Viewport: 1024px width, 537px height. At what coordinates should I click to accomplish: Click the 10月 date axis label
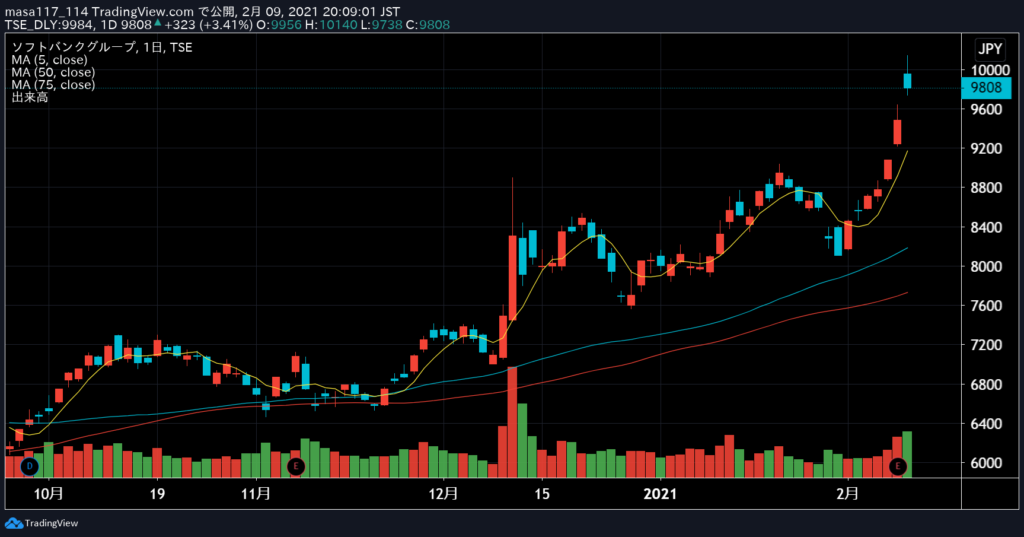[48, 494]
